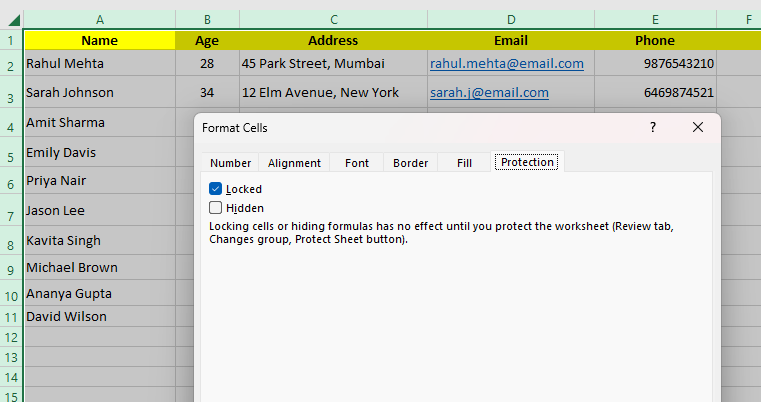The width and height of the screenshot is (761, 402).
Task: Click the Format Cells help question mark
Action: pyautogui.click(x=653, y=127)
